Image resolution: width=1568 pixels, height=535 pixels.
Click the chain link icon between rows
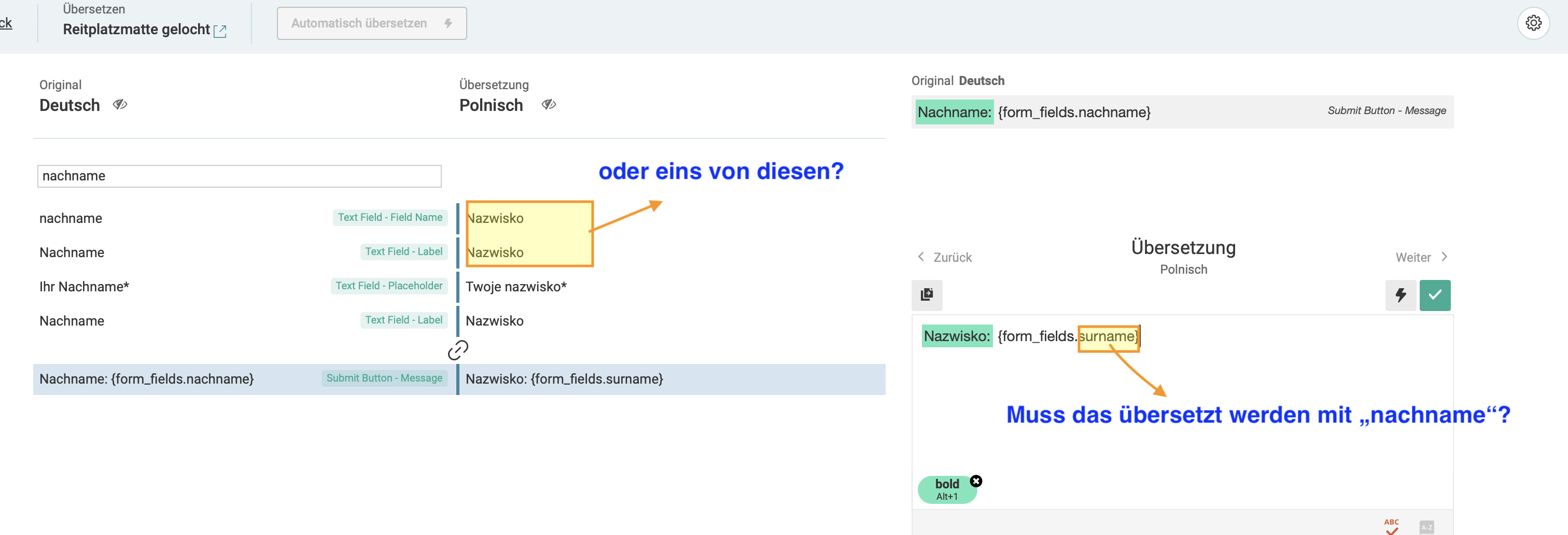pos(458,350)
